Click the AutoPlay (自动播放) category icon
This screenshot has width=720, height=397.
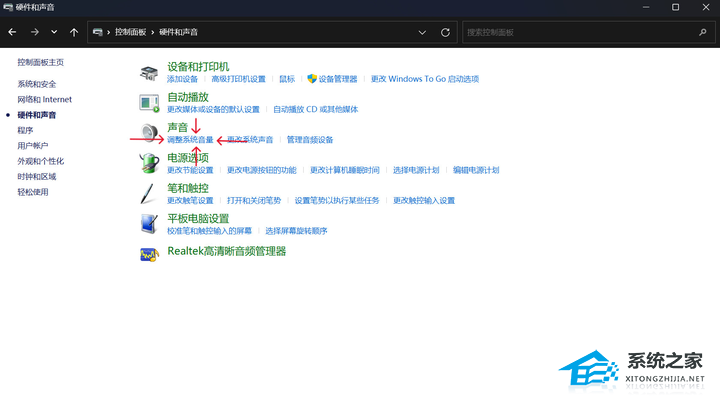tap(149, 103)
